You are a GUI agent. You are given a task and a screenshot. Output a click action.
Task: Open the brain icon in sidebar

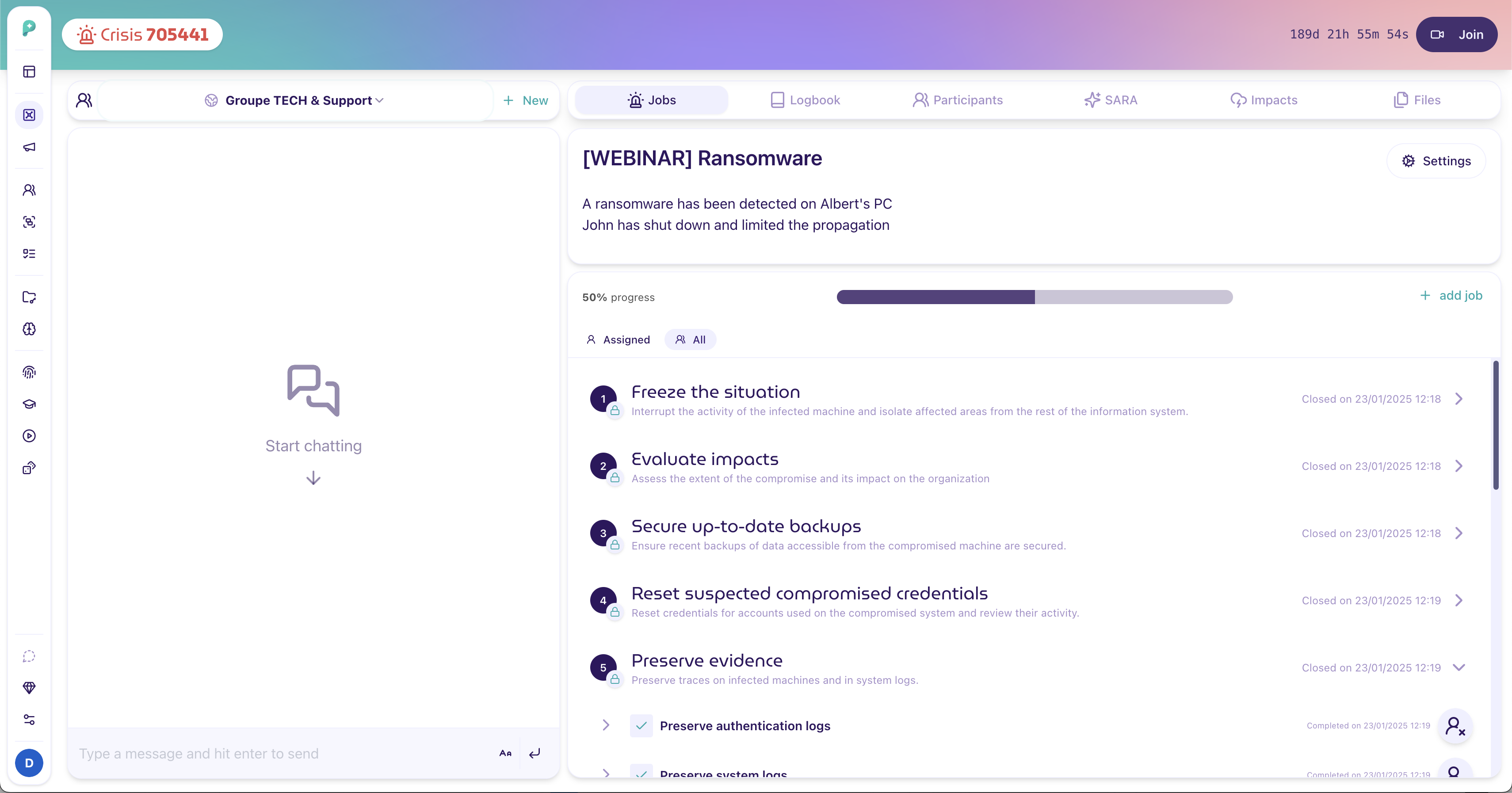[x=29, y=329]
